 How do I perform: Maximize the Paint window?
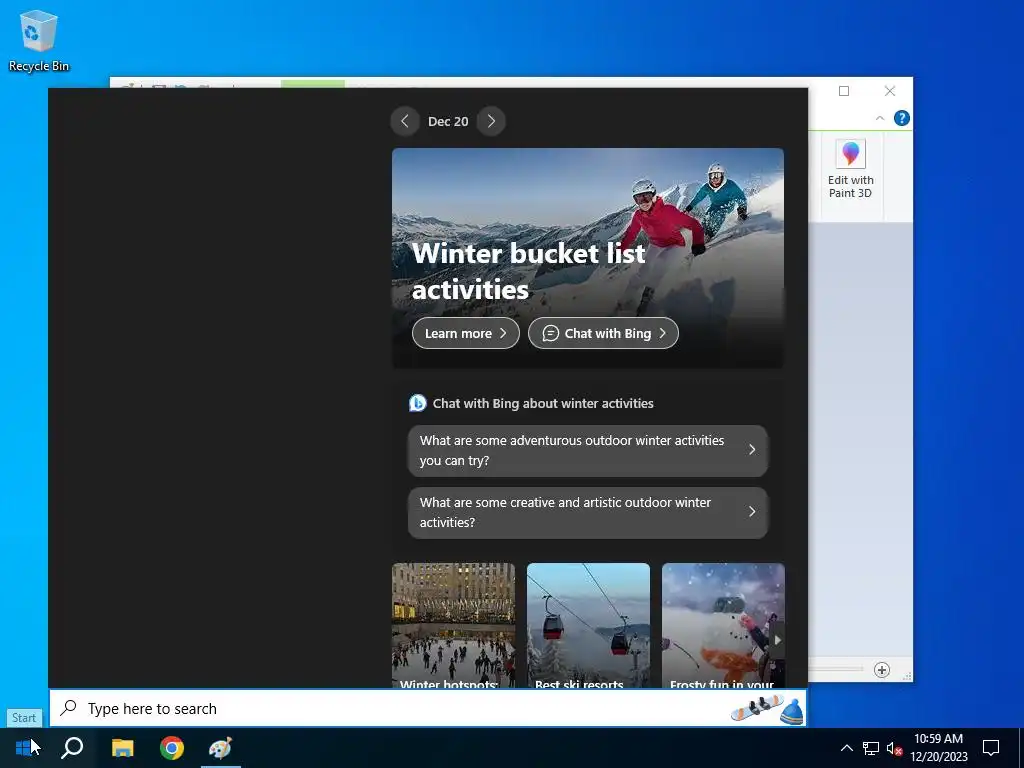[x=844, y=91]
